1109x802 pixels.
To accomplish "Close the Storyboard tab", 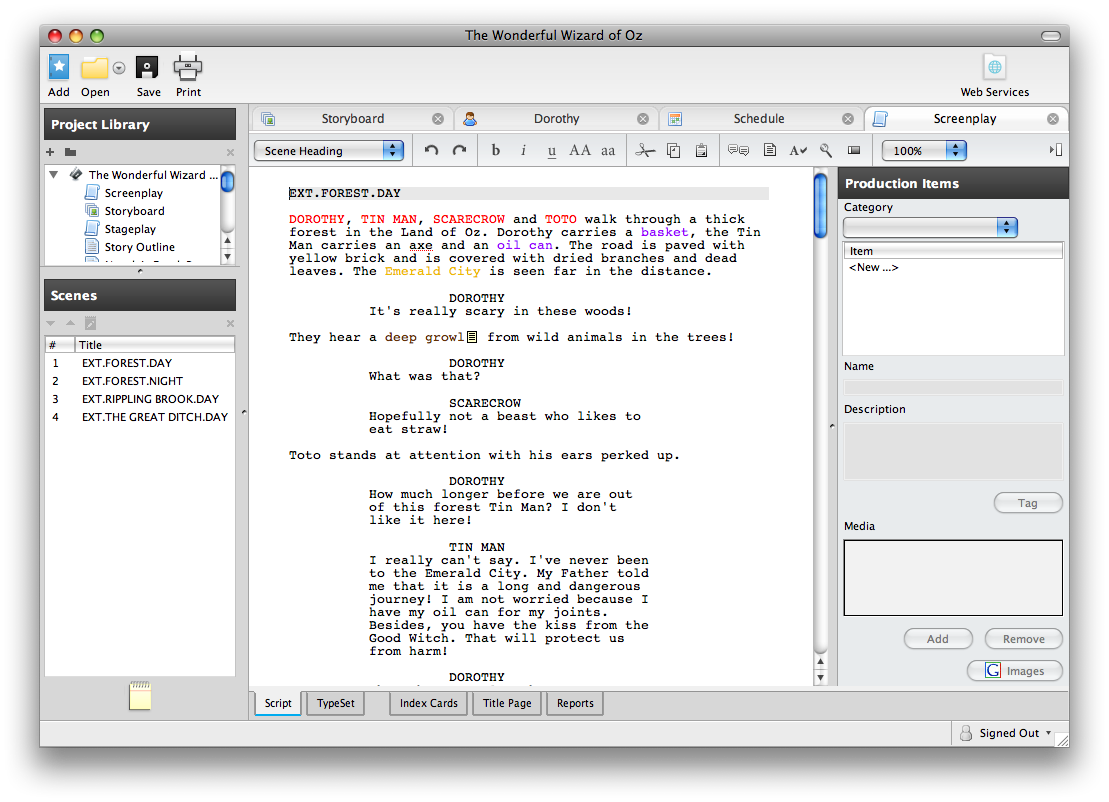I will pos(438,119).
